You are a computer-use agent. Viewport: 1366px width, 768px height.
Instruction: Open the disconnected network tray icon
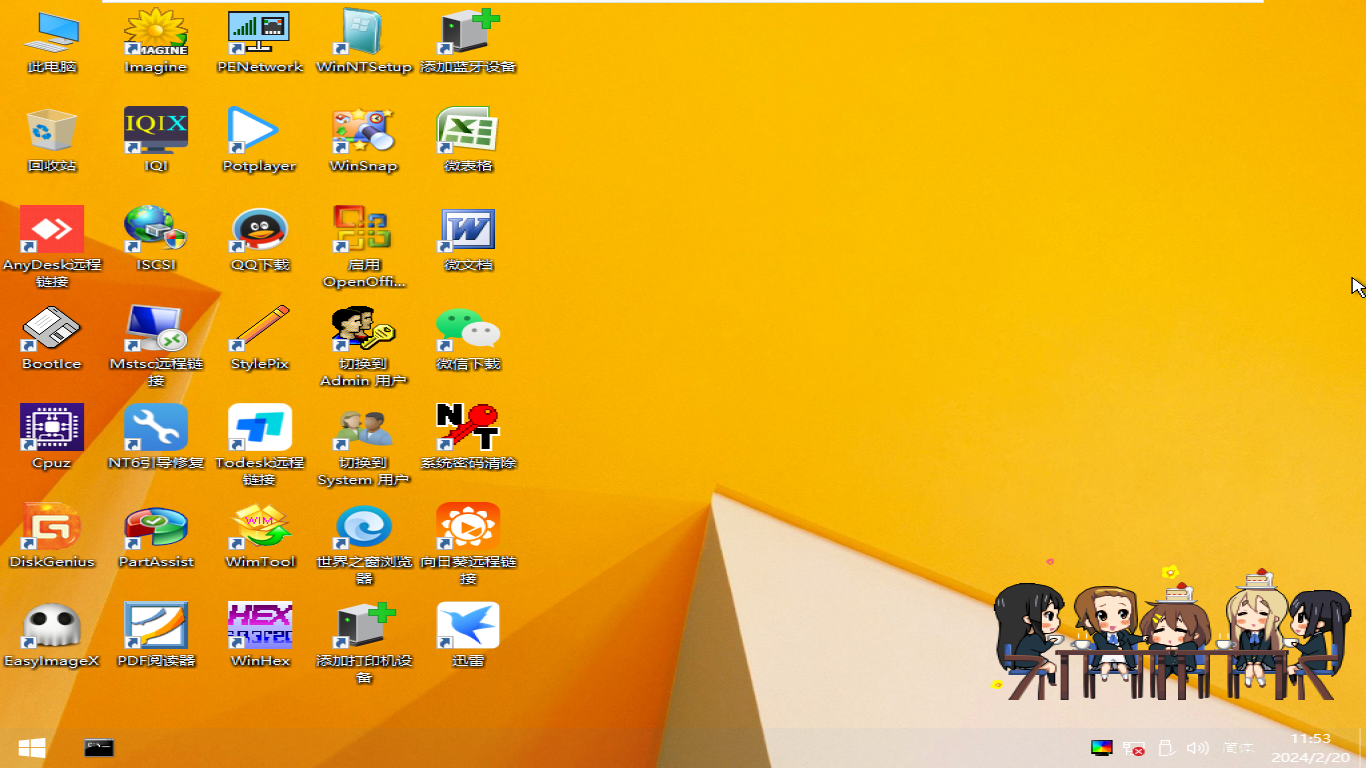click(x=1134, y=747)
